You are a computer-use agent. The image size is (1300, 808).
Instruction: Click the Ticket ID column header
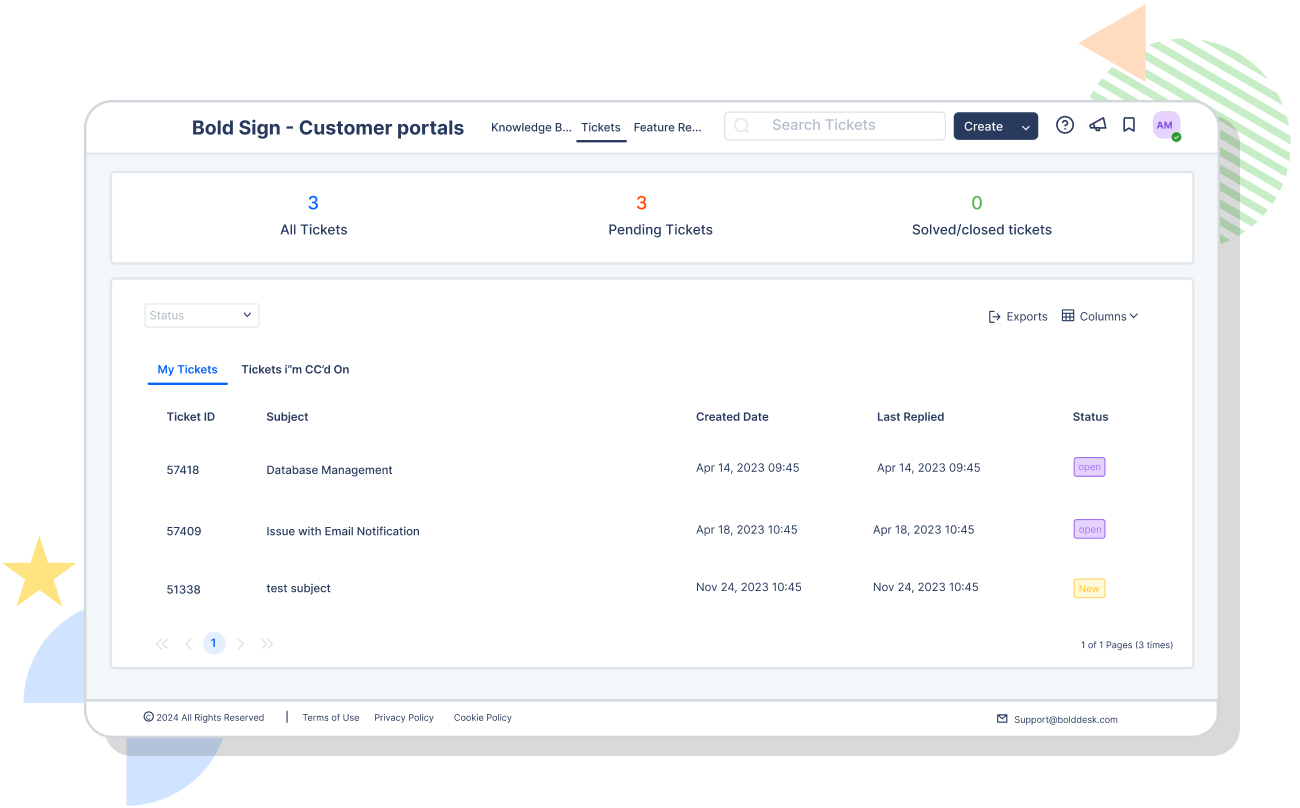tap(191, 417)
